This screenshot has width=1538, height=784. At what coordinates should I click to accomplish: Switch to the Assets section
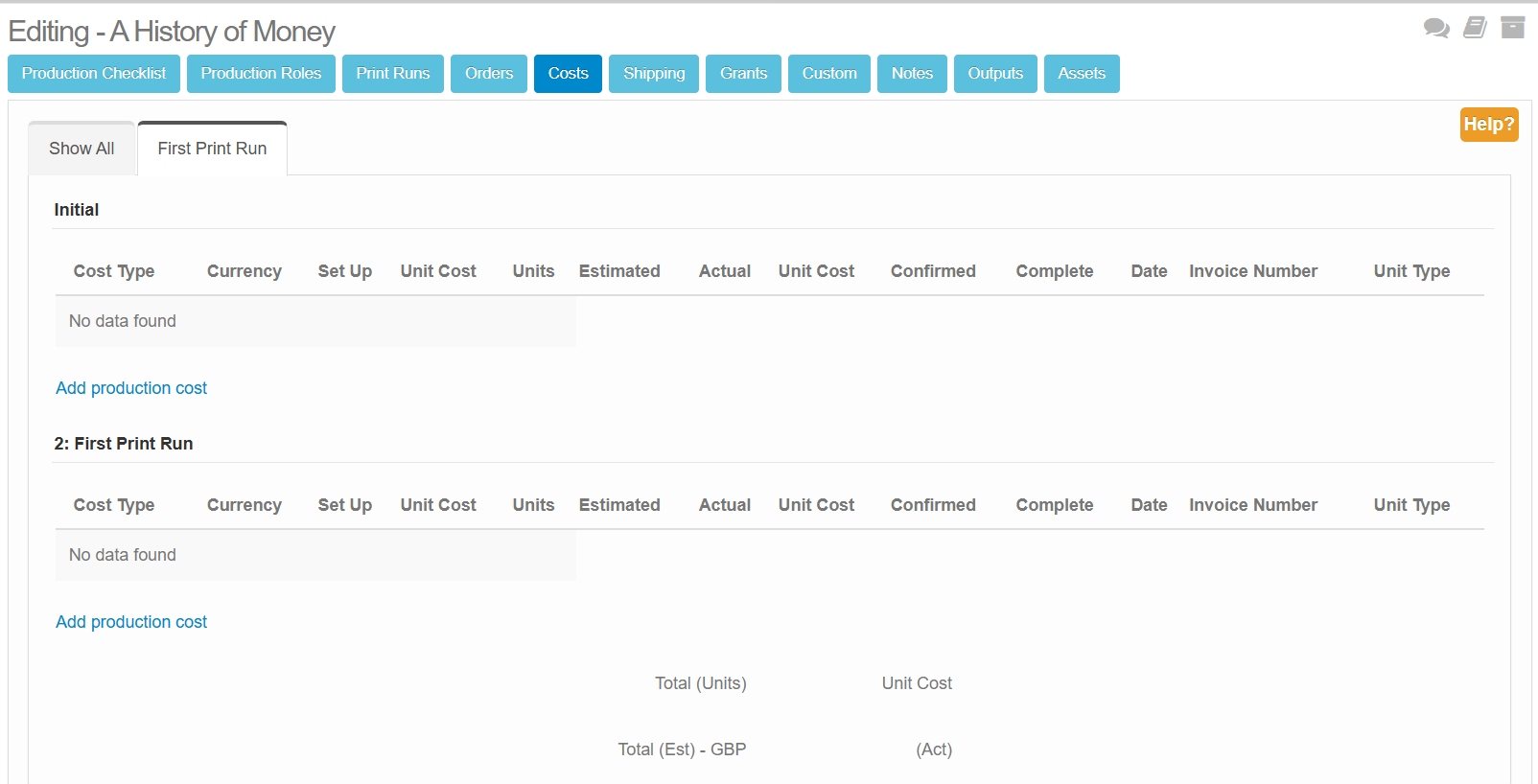tap(1082, 74)
